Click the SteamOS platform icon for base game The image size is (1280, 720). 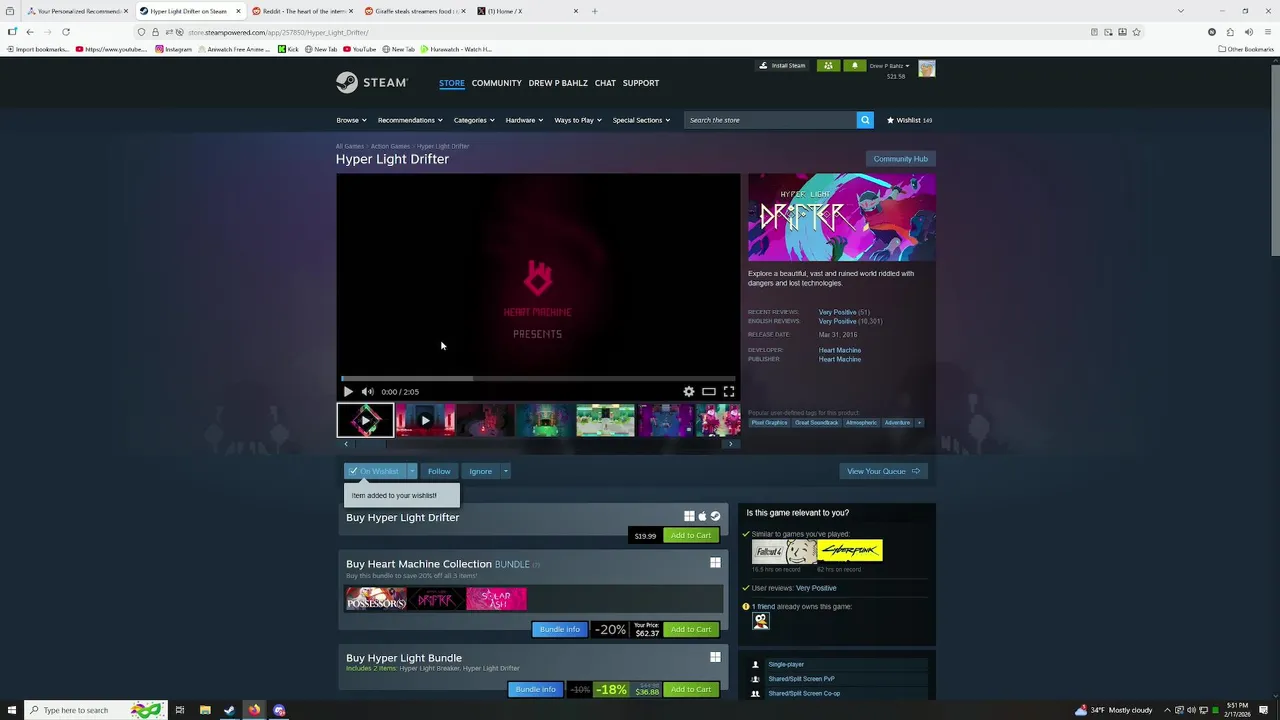click(x=715, y=516)
